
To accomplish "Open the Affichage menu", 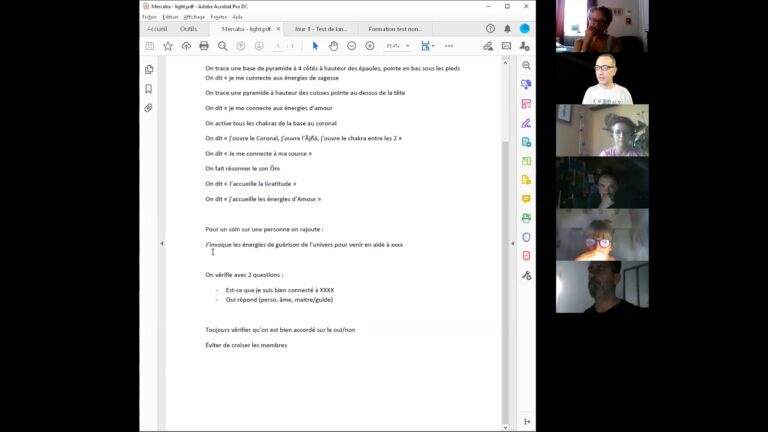I will (194, 17).
